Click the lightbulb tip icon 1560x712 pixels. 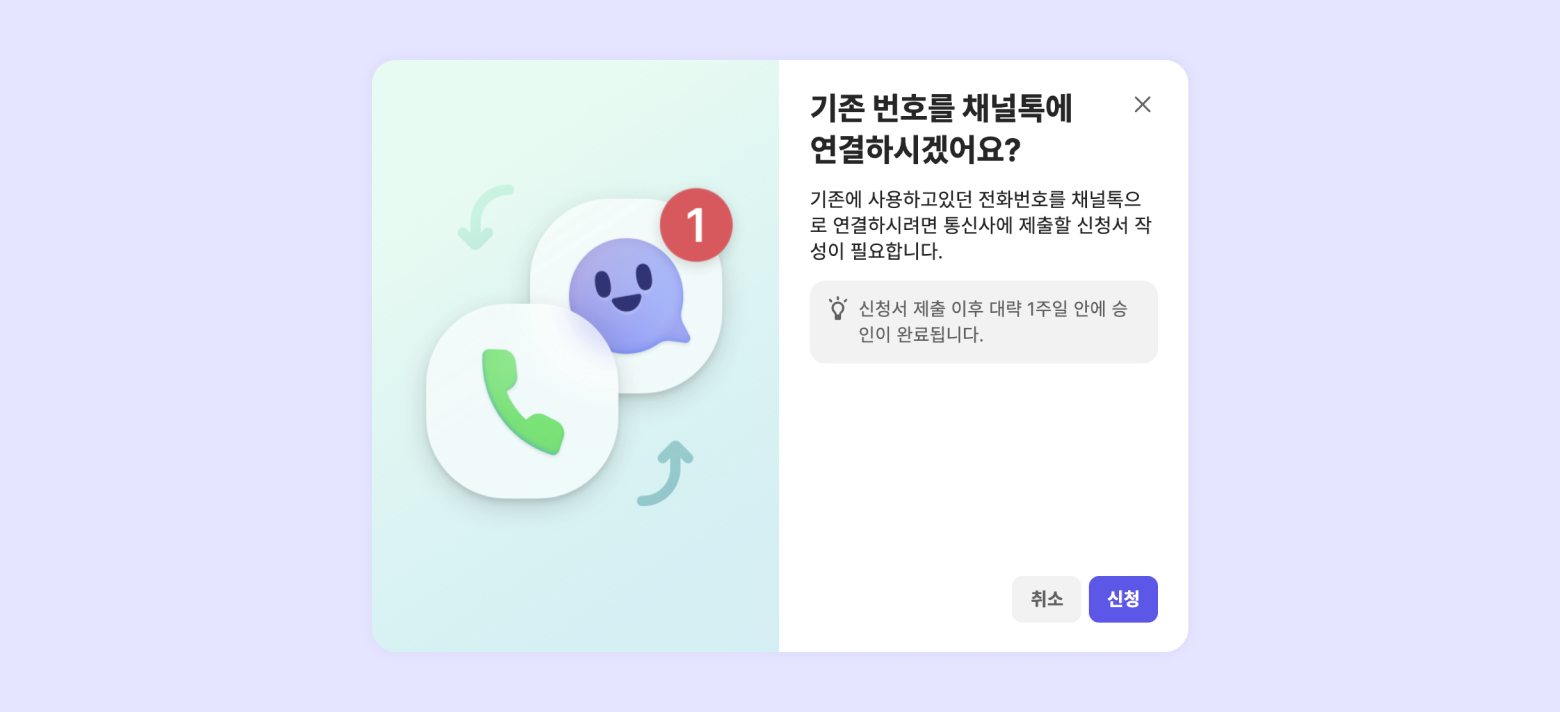point(838,308)
